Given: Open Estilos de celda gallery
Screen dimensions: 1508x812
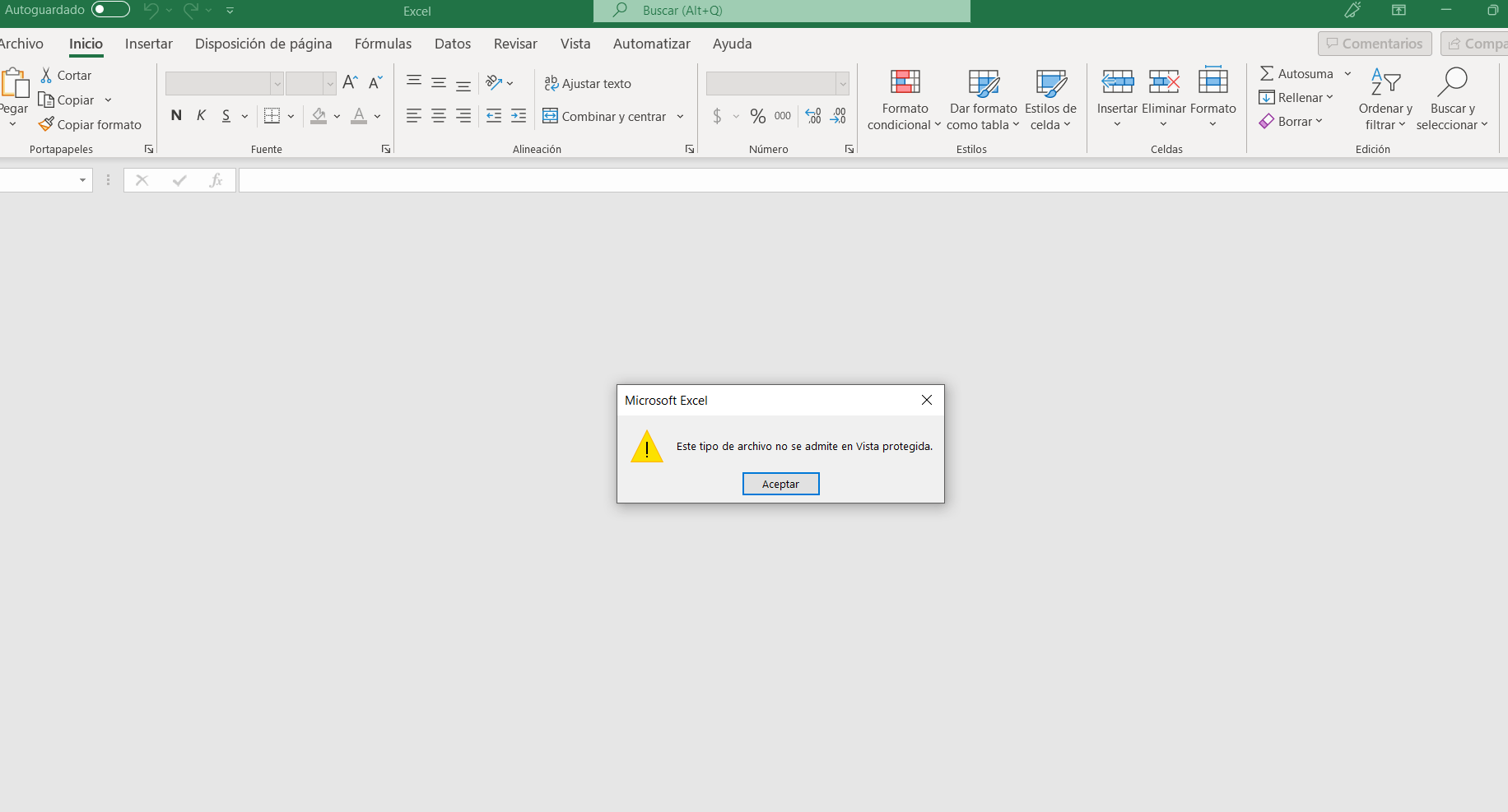Looking at the screenshot, I should (x=1050, y=100).
